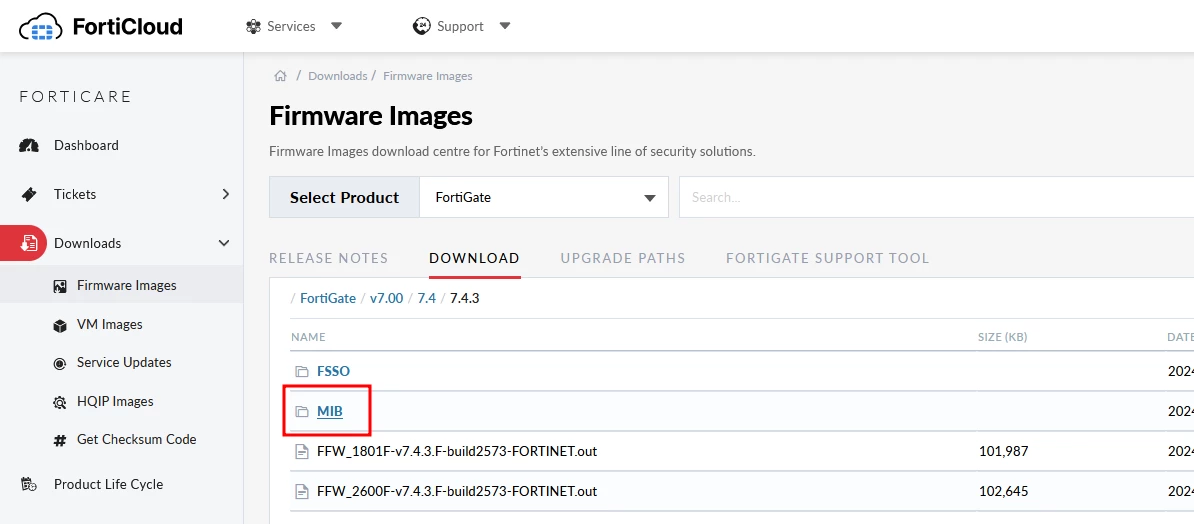Click the Get Checksum Code hash icon
The height and width of the screenshot is (524, 1194).
coord(60,440)
